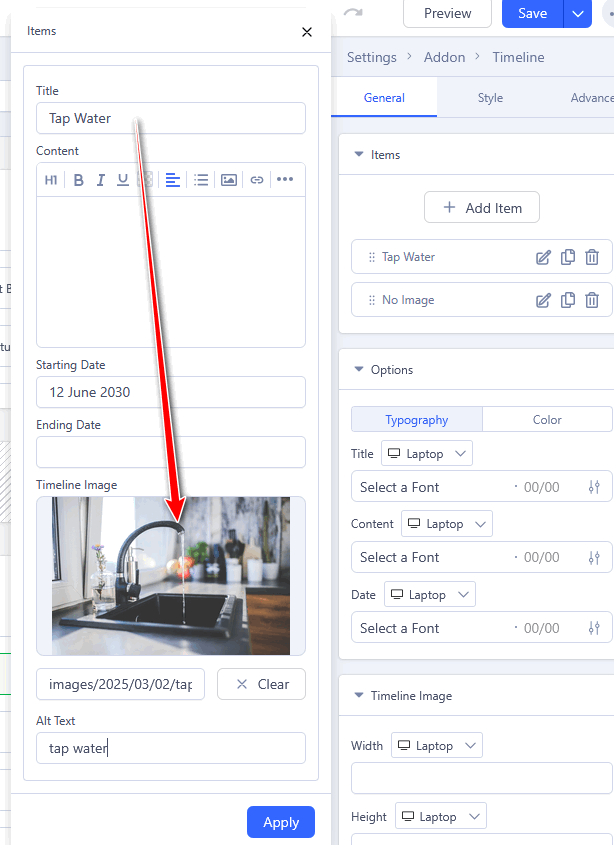Open Width device dropdown set to Laptop
Viewport: 614px width, 845px height.
coord(437,745)
